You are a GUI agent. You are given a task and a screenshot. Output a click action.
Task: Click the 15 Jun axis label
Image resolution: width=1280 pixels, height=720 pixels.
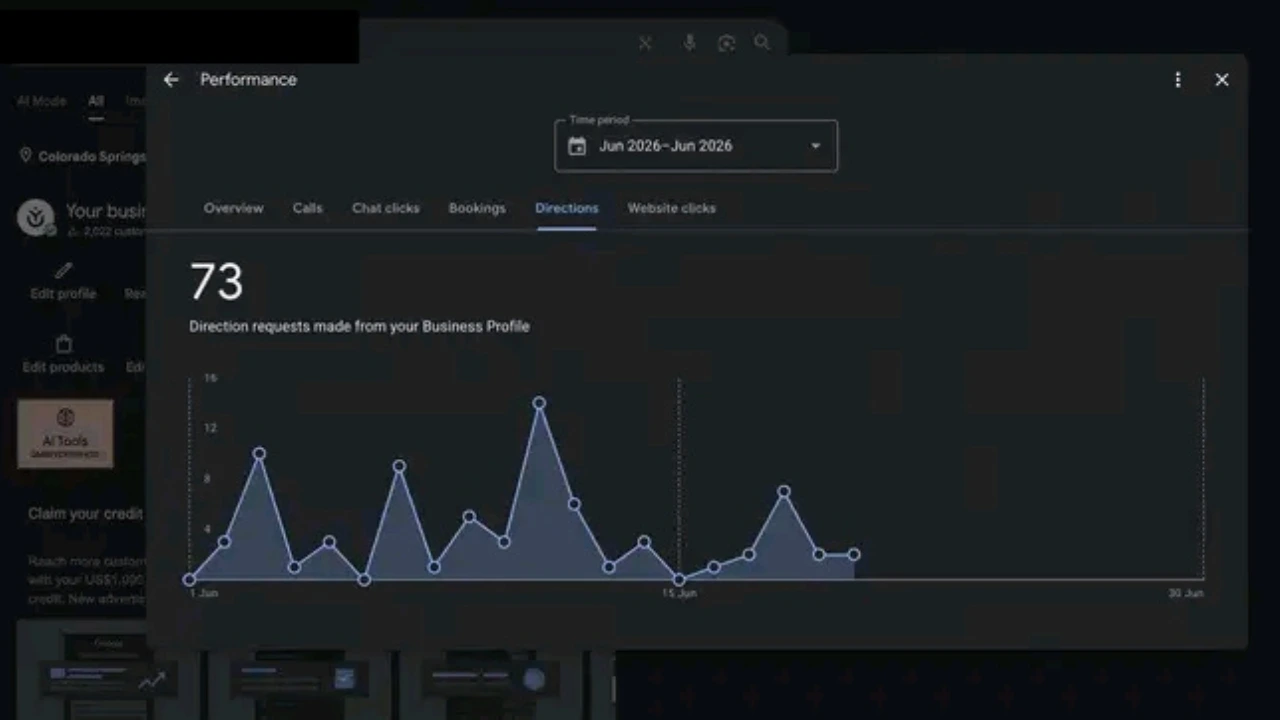click(x=679, y=594)
